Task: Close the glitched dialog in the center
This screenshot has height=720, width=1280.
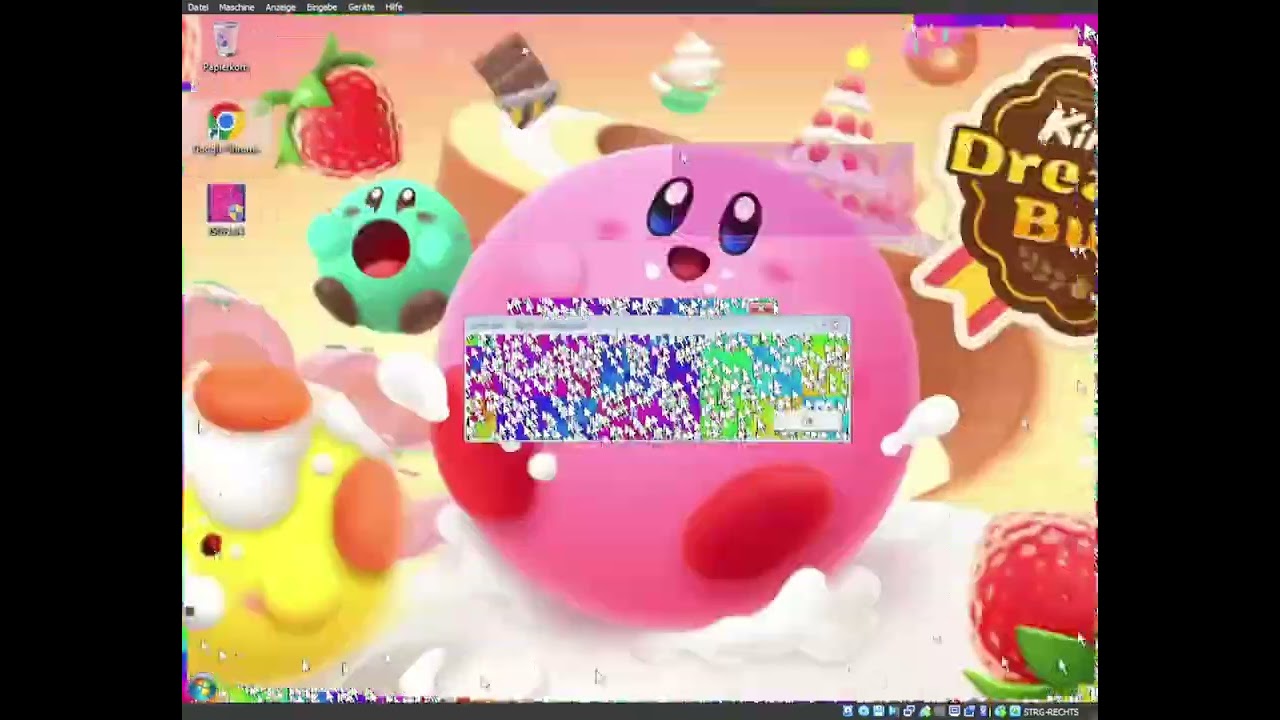Action: 836,325
